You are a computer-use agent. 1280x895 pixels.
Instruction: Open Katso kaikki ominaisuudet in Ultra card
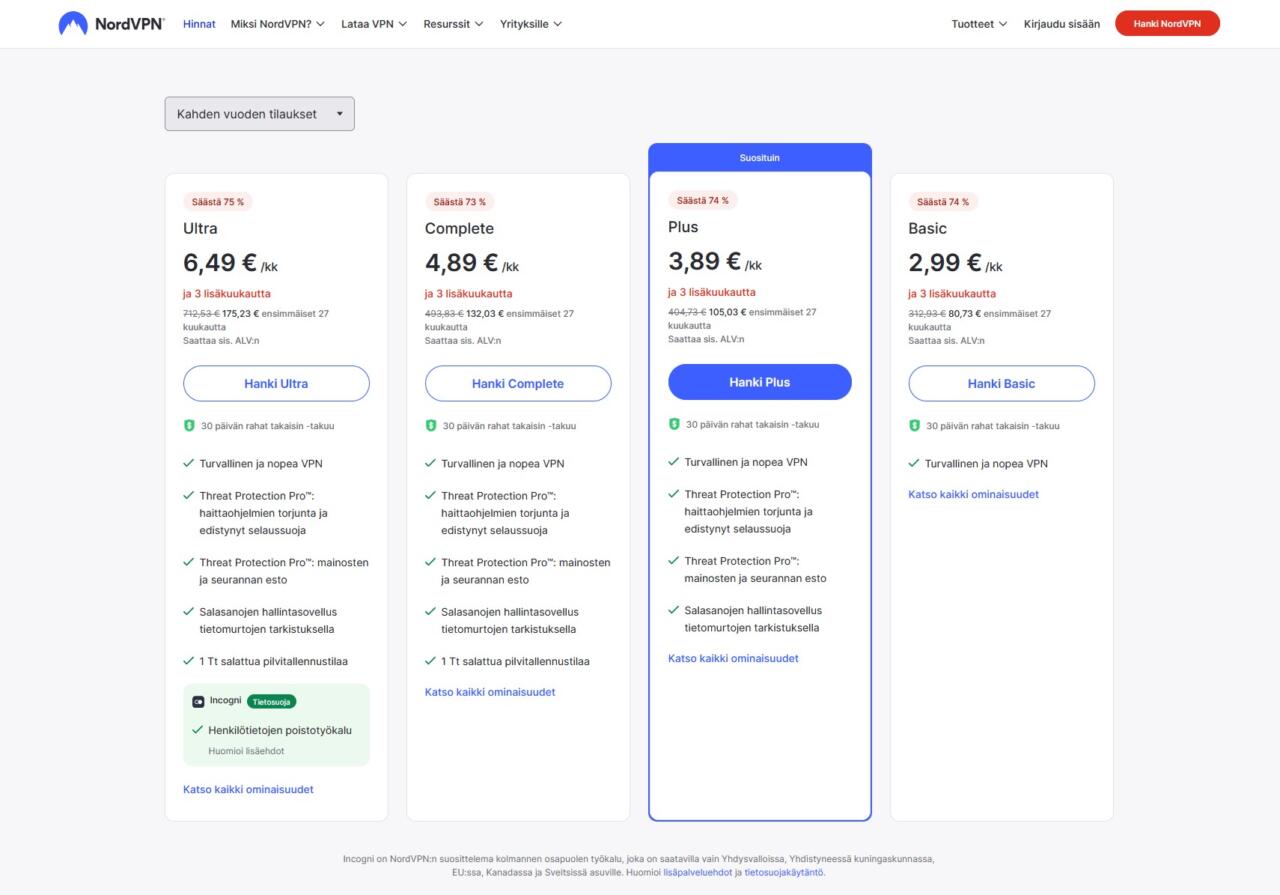[x=248, y=790]
